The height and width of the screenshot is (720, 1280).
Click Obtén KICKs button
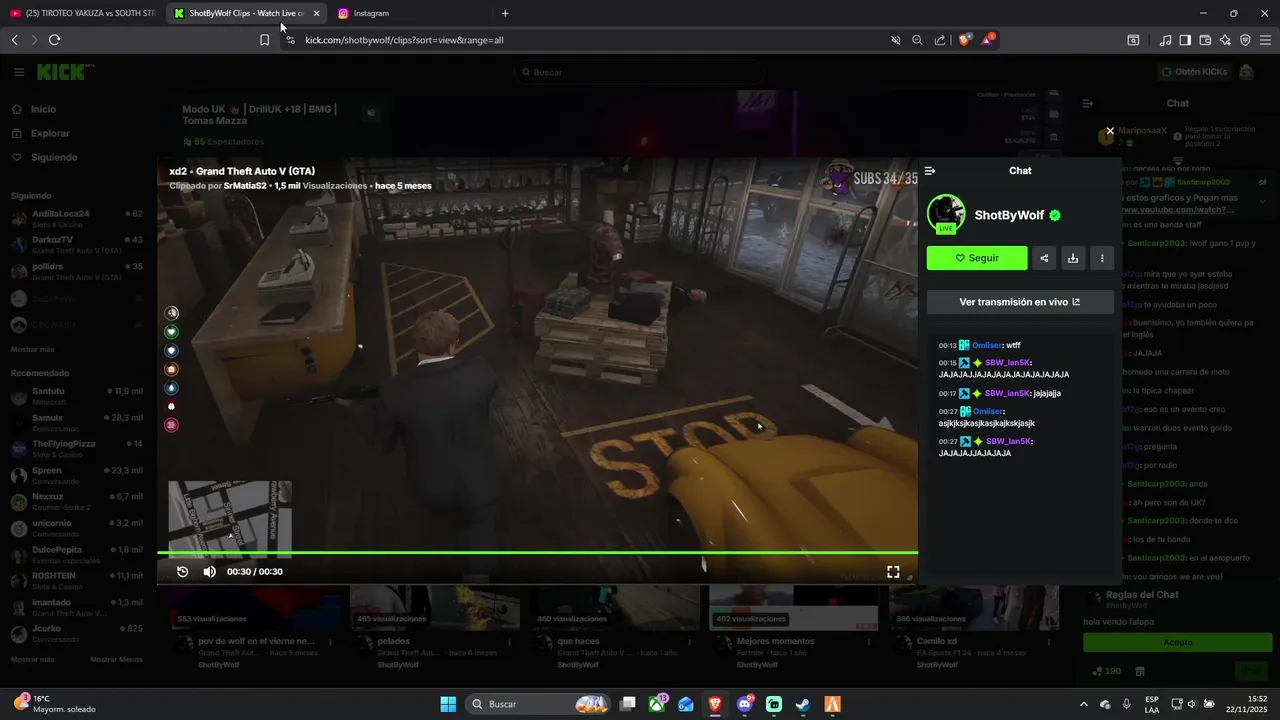coord(1194,72)
